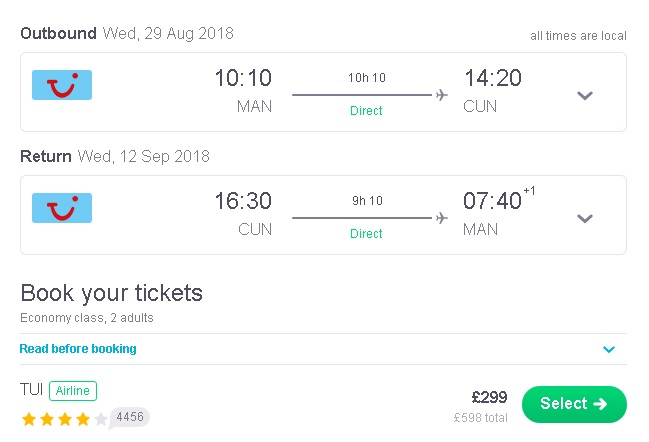This screenshot has width=649, height=442.
Task: Click the green Airline badge
Action: pyautogui.click(x=73, y=391)
